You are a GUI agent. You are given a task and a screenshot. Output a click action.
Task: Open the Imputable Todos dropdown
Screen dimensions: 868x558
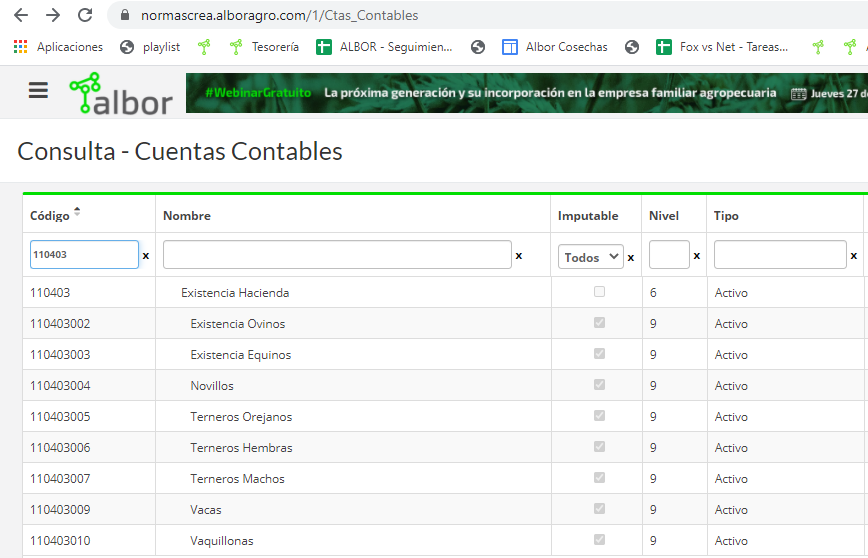tap(591, 257)
